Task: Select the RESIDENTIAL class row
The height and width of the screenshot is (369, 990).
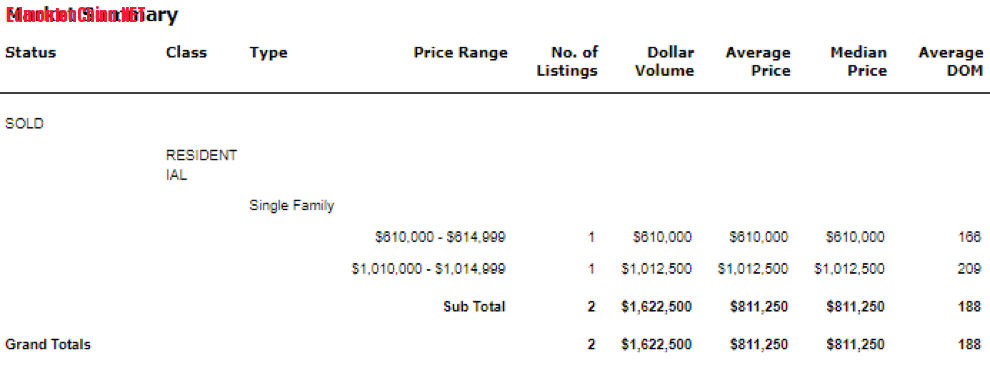Action: pyautogui.click(x=201, y=166)
